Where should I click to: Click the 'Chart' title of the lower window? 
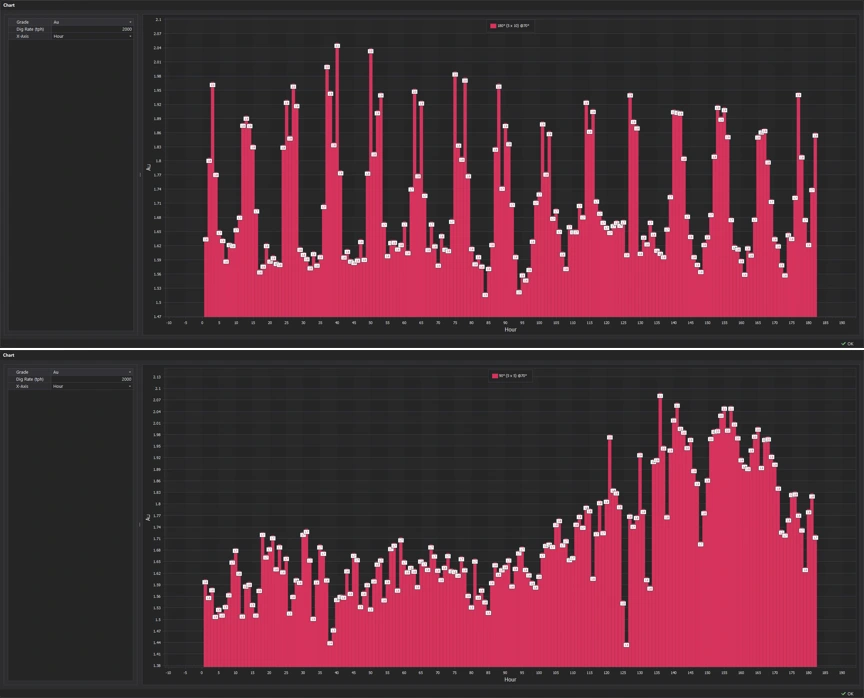[9, 355]
